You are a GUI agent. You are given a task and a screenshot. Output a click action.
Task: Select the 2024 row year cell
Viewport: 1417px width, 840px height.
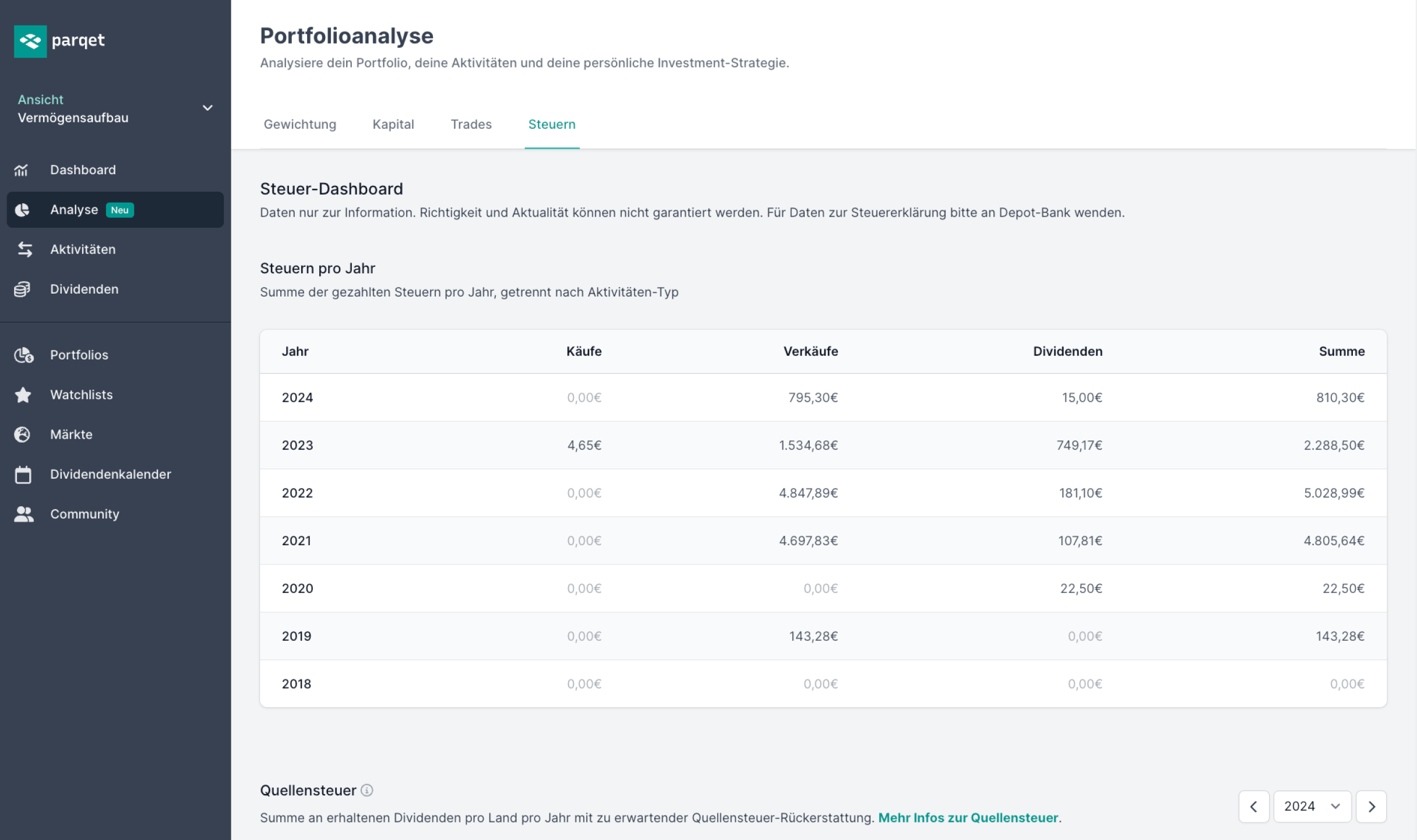point(297,397)
